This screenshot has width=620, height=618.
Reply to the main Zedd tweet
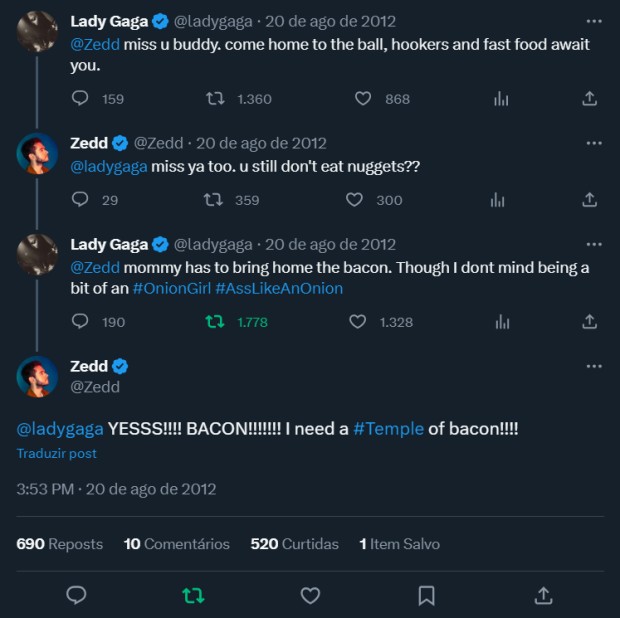coord(77,596)
